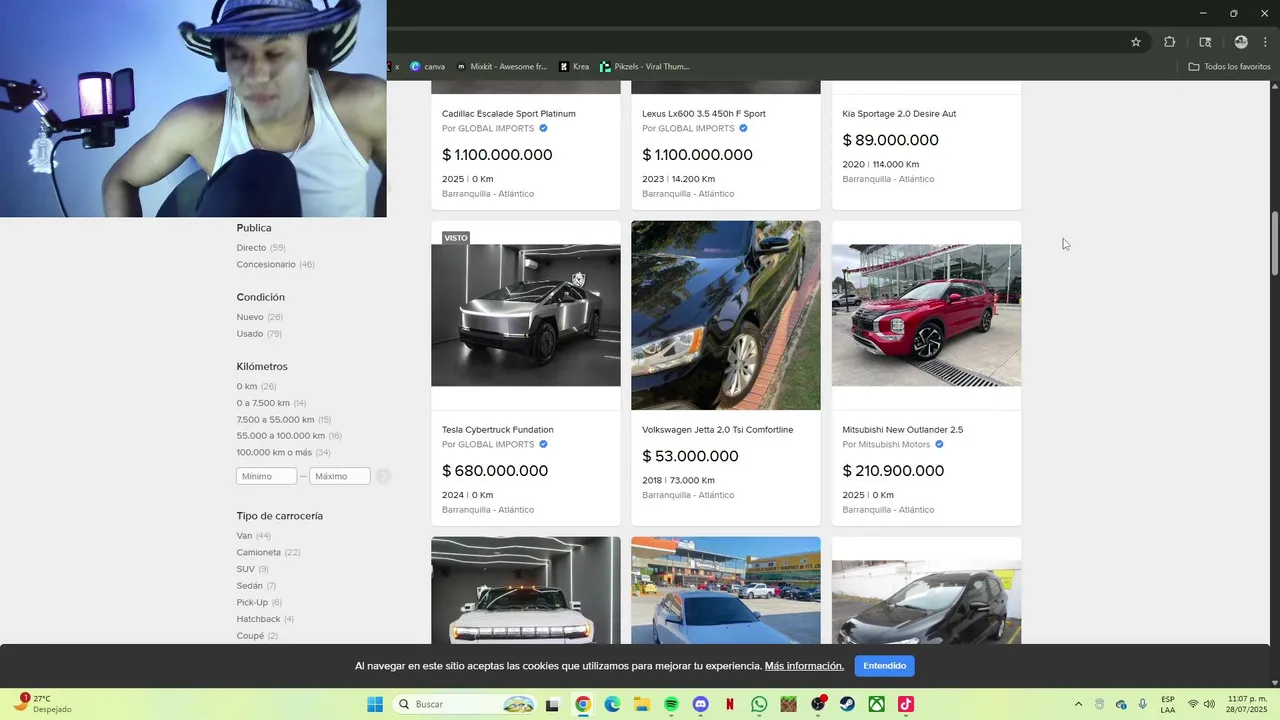The width and height of the screenshot is (1280, 720).
Task: Switch to Google Chrome on the taskbar
Action: tap(583, 704)
